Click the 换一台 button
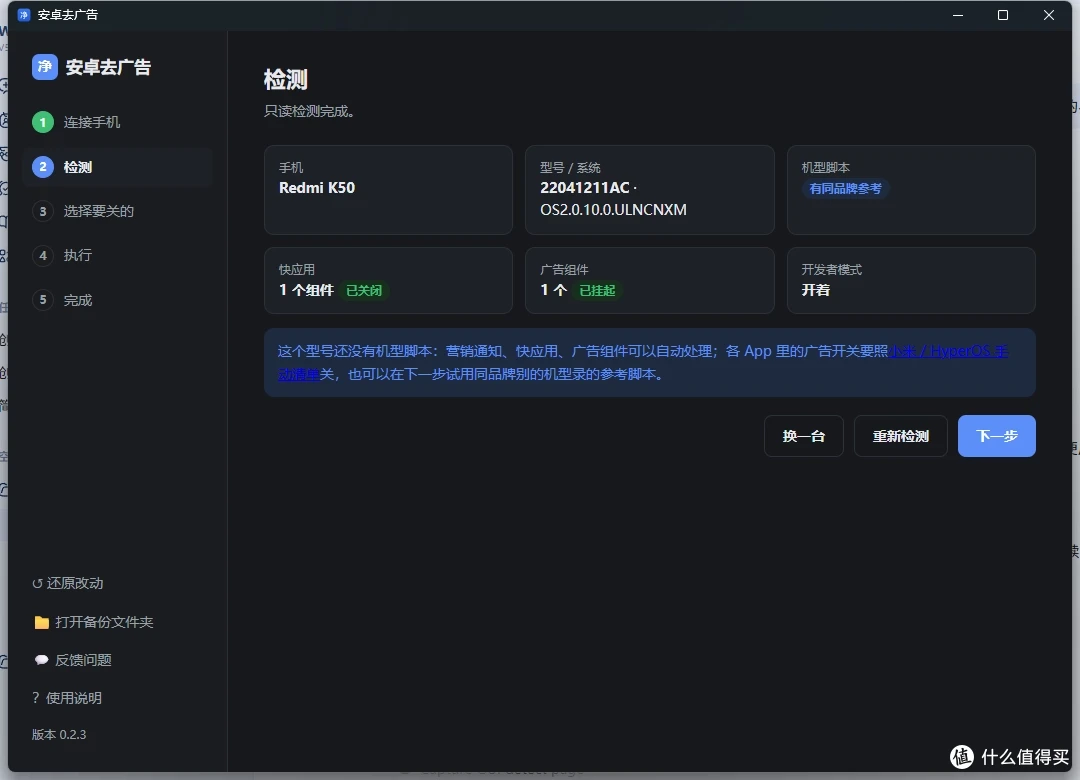 coord(803,436)
